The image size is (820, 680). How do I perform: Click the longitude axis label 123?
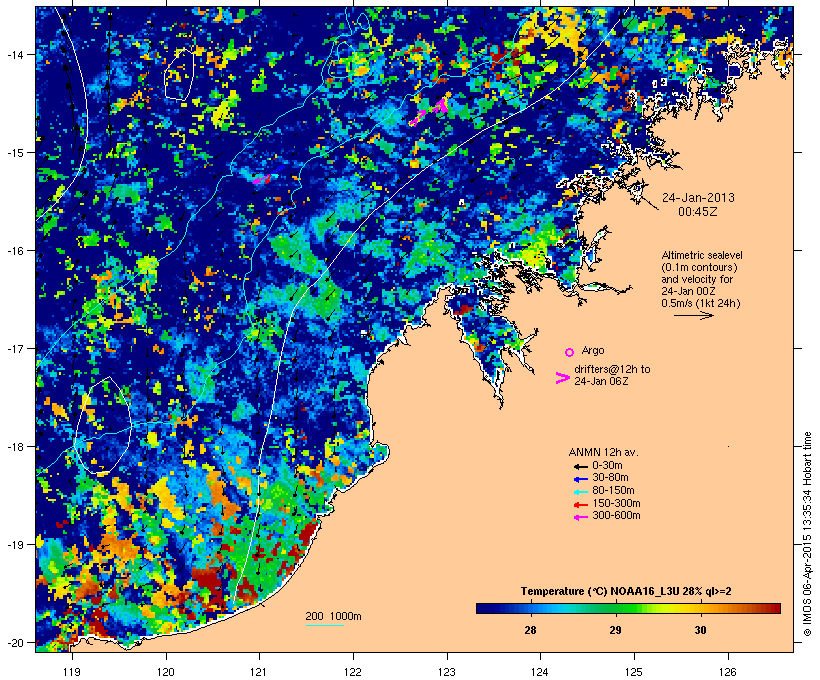(447, 672)
